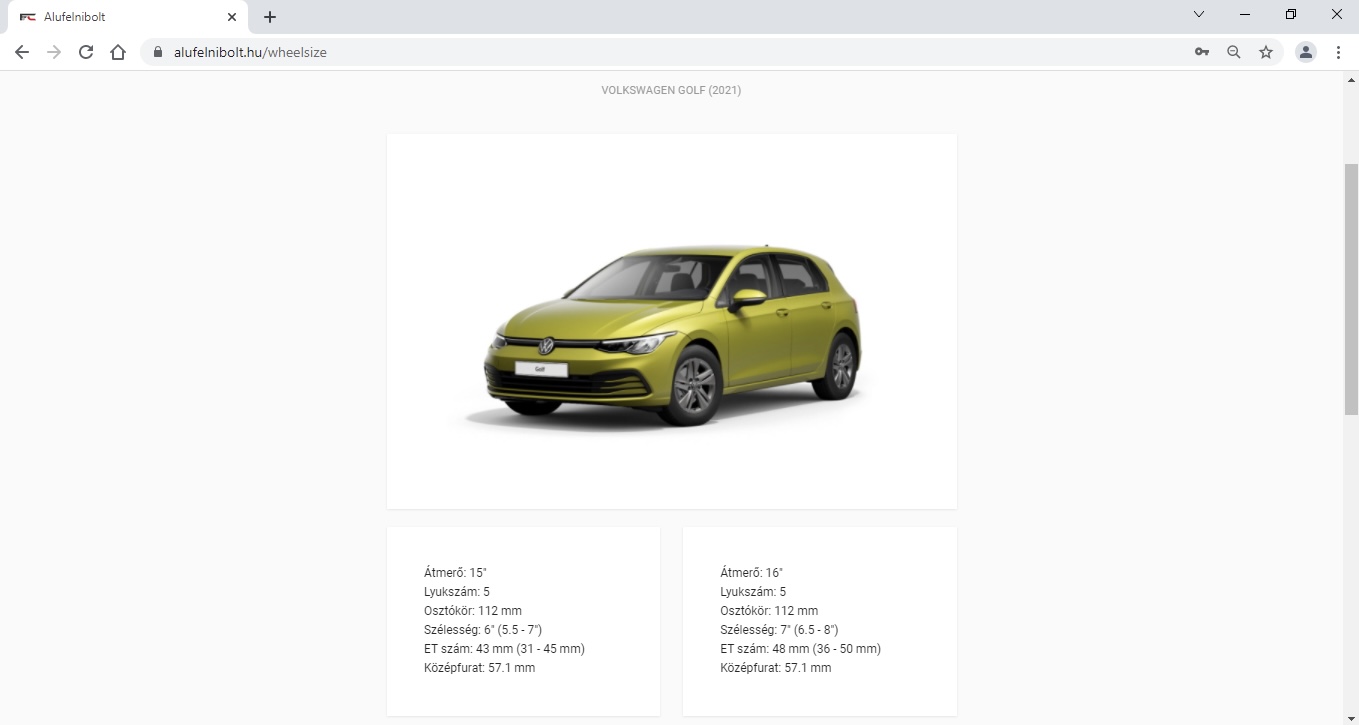
Task: Open Chrome three-dot menu
Action: click(x=1338, y=52)
